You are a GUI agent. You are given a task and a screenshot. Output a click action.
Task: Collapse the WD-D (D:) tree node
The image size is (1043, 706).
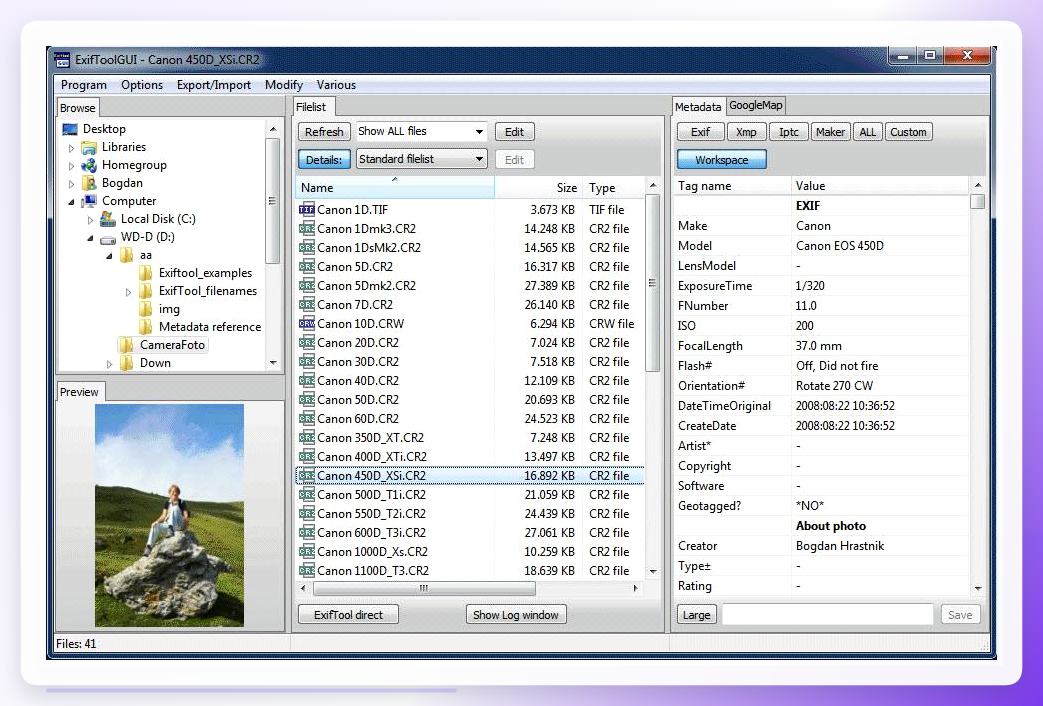pyautogui.click(x=90, y=238)
